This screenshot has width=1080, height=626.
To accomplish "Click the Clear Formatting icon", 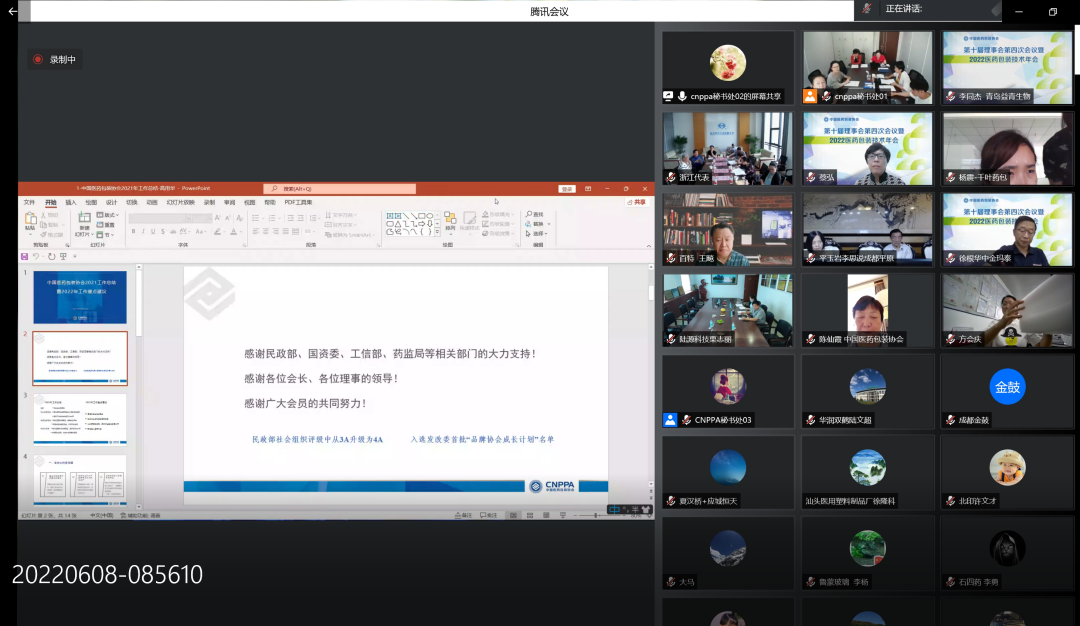I will point(240,218).
